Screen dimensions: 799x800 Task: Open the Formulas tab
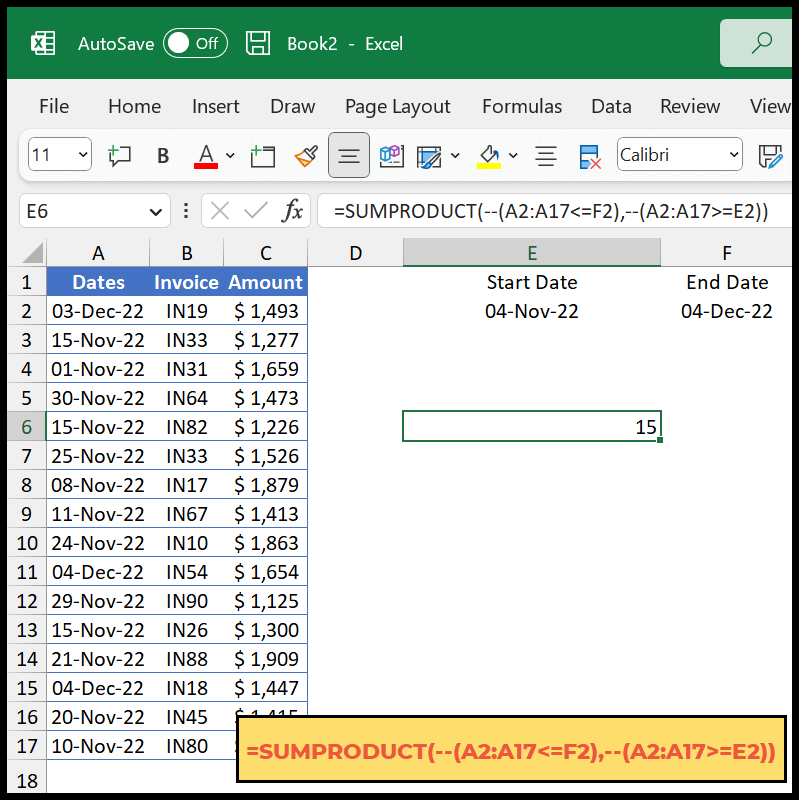[522, 106]
